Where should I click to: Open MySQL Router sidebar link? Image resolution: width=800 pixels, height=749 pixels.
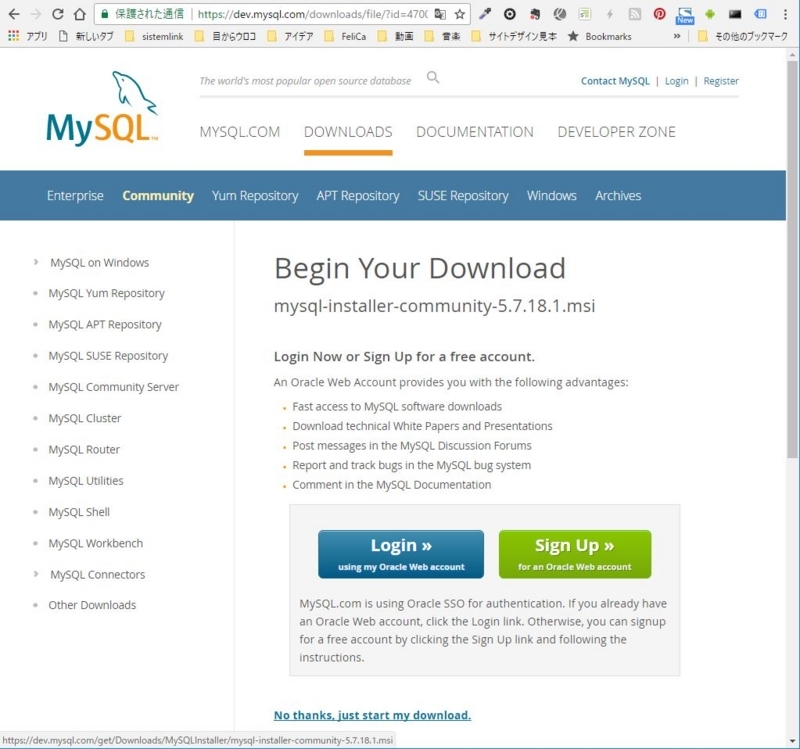(x=84, y=450)
